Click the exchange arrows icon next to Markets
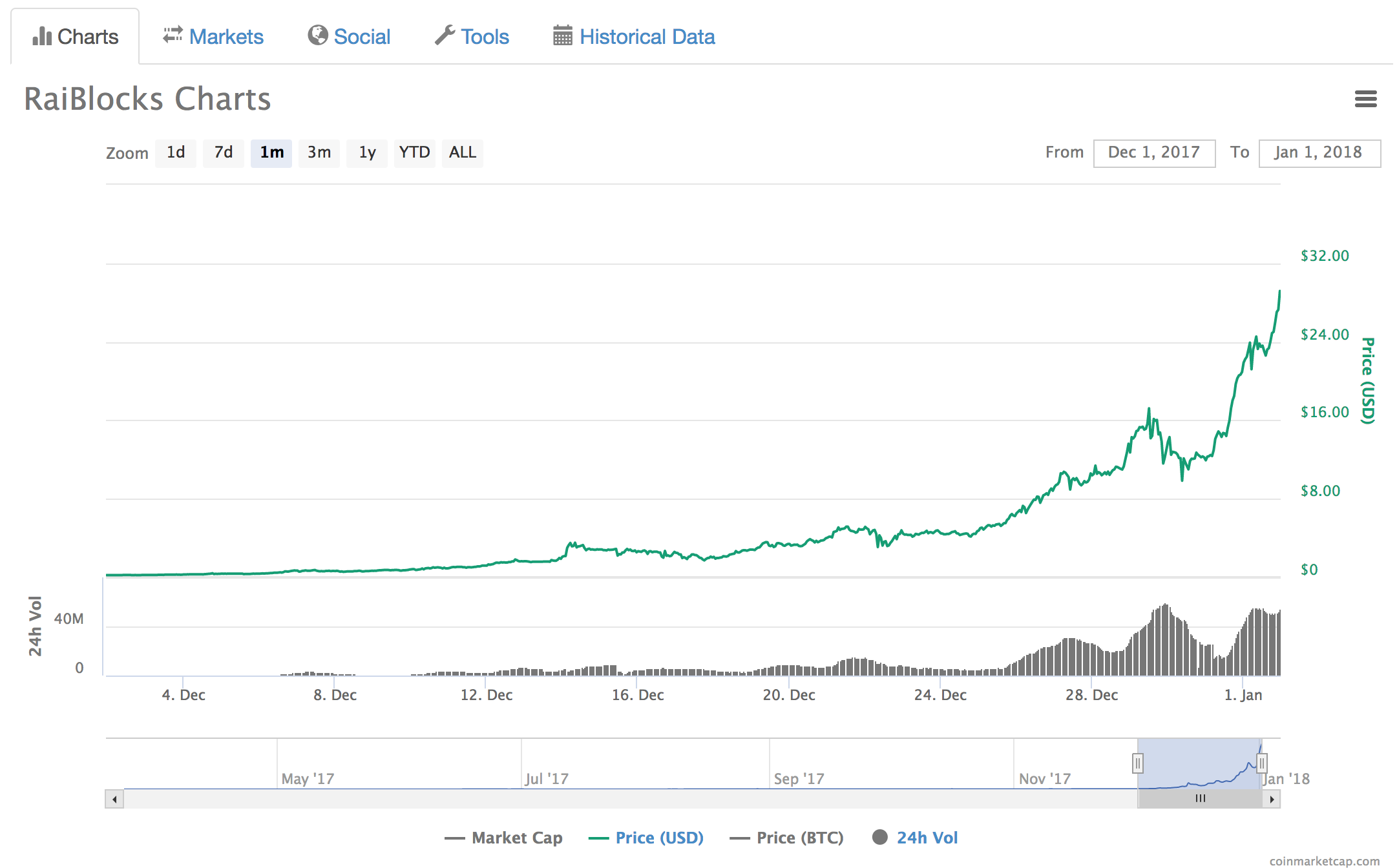Screen dimensions: 1397x868 pos(171,36)
